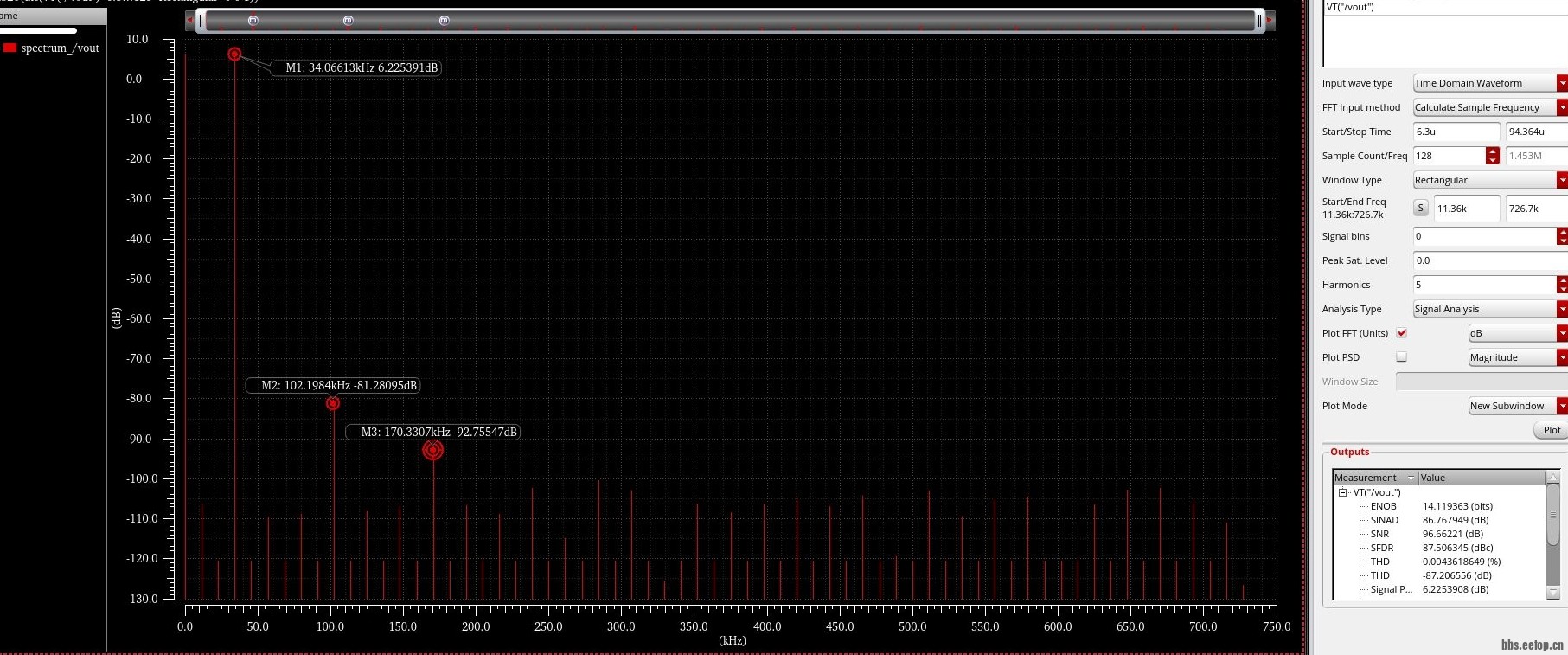
Task: Click the third marker icon on the zoom bar
Action: tap(444, 21)
